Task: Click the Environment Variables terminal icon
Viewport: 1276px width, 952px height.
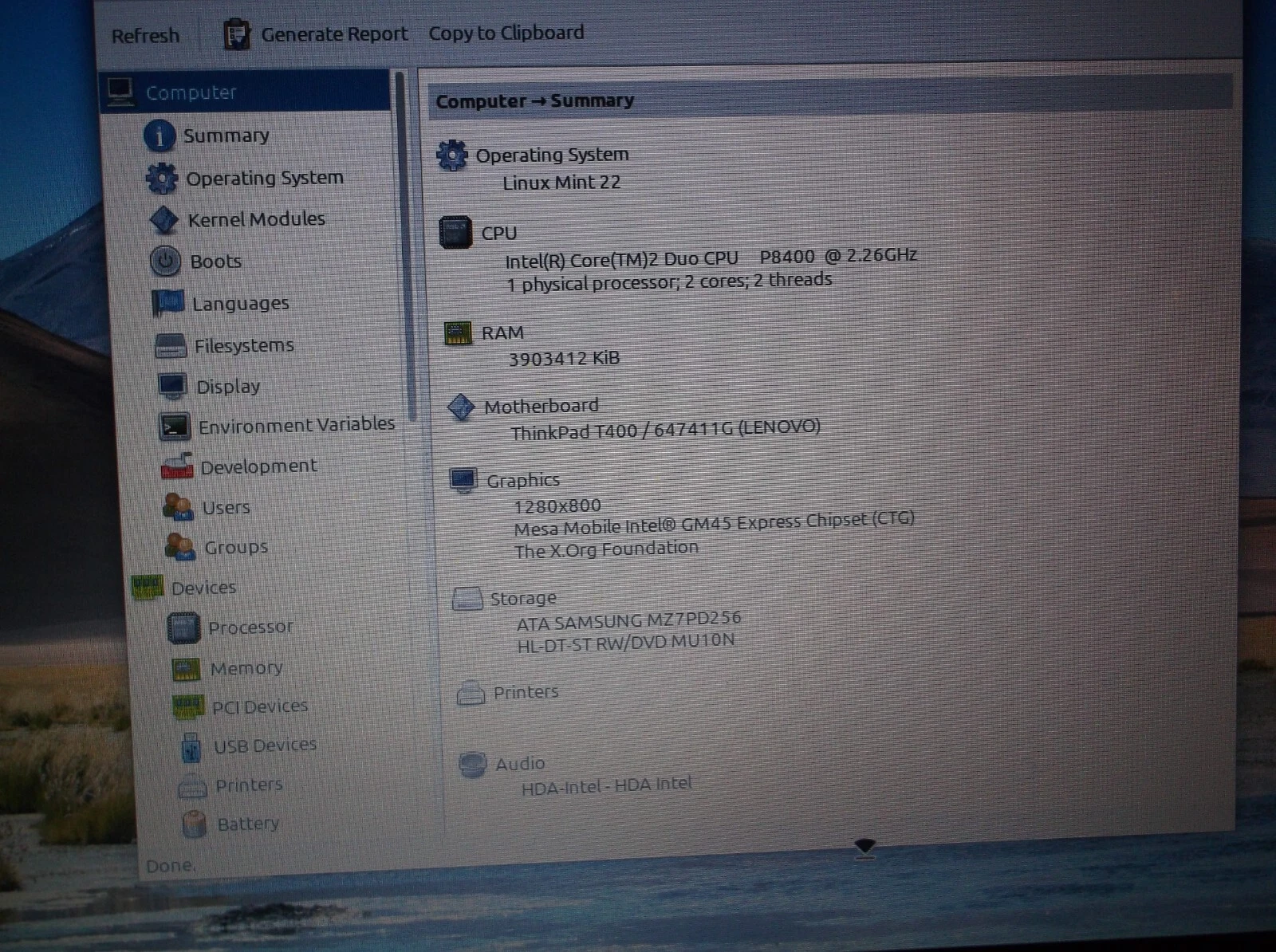Action: (x=175, y=427)
